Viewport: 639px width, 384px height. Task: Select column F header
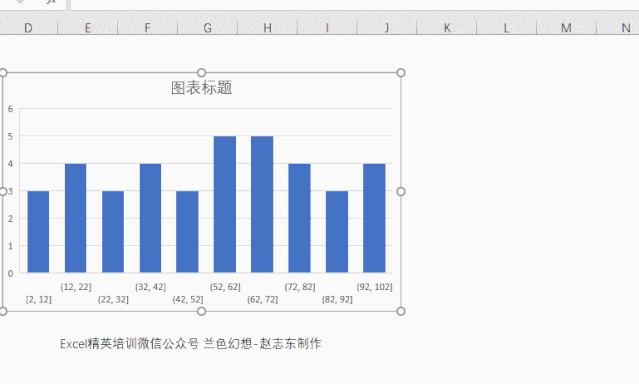coord(148,28)
